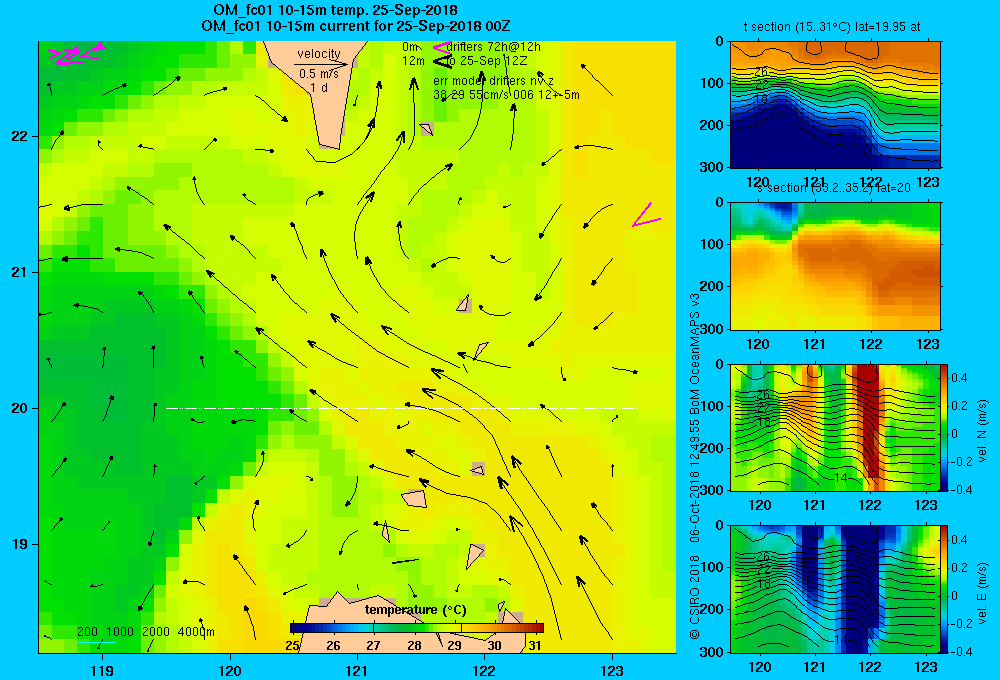Pick the dark blue 25°C end of the temperature colorbar

[296, 628]
